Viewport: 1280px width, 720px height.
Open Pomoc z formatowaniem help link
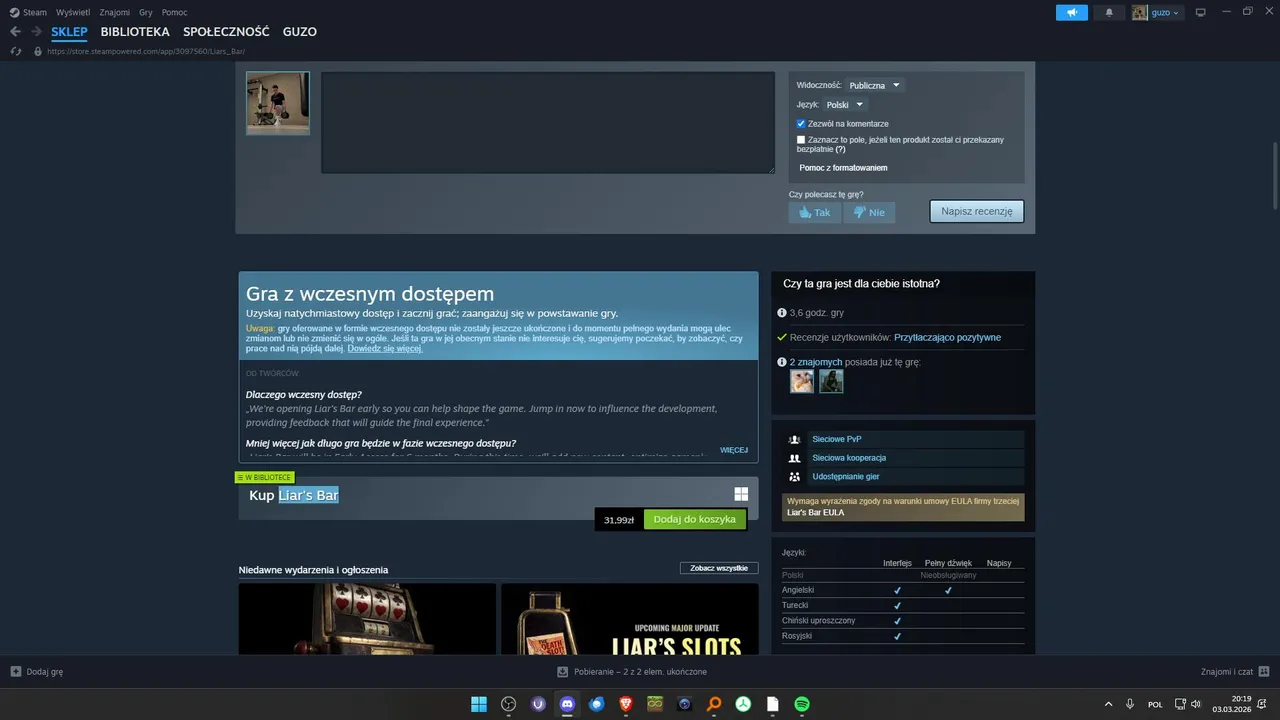click(x=843, y=168)
